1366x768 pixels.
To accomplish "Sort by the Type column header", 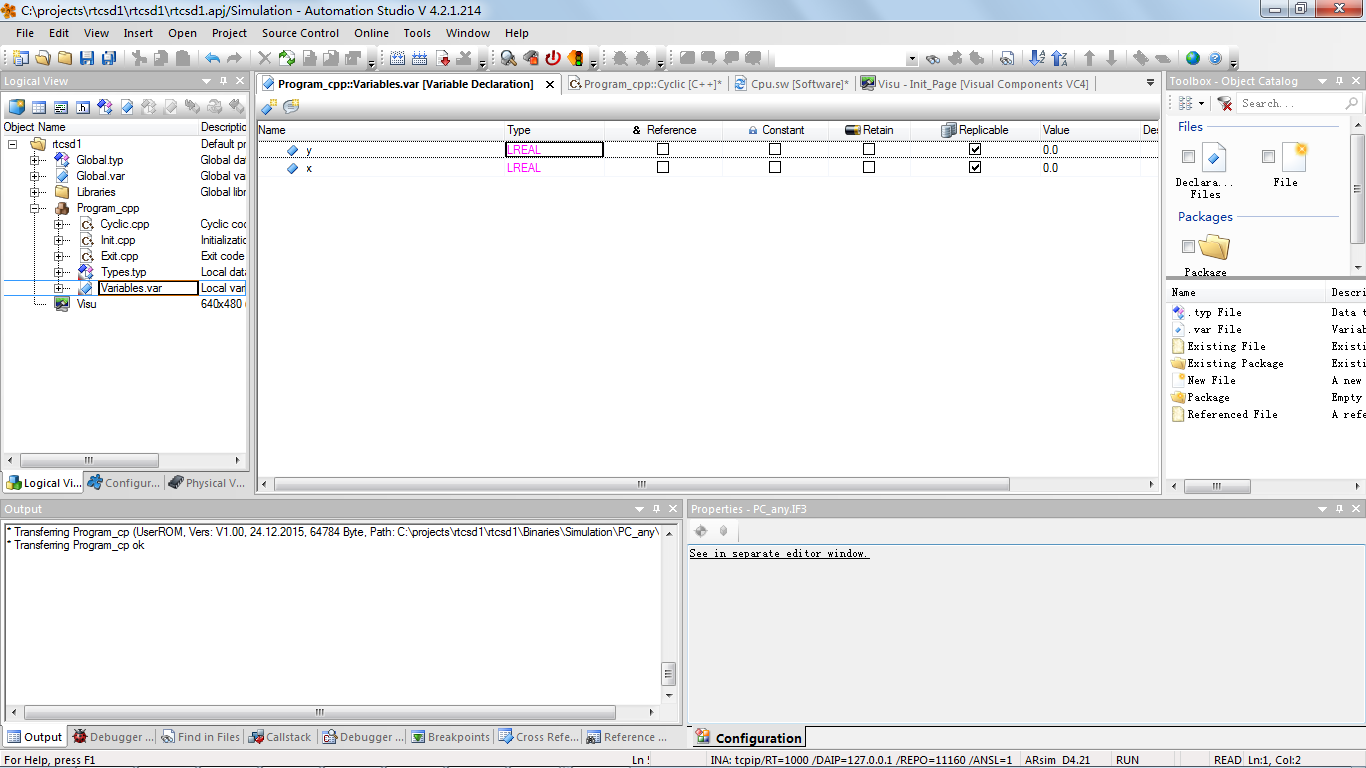I will coord(554,130).
